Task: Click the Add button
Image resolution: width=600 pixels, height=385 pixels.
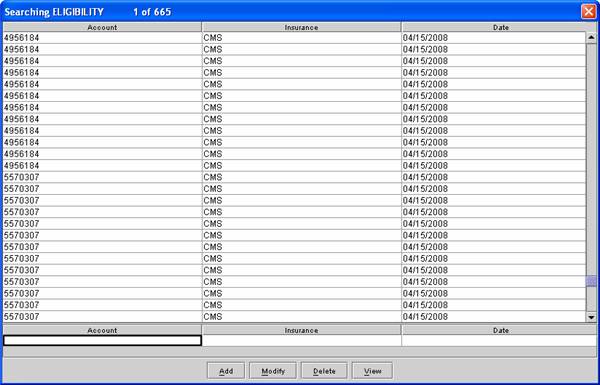Action: [226, 371]
